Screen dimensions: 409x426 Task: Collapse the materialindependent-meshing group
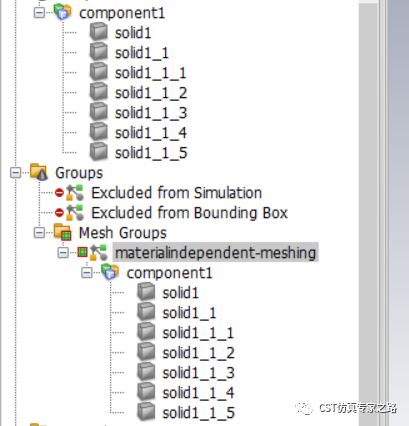(63, 253)
